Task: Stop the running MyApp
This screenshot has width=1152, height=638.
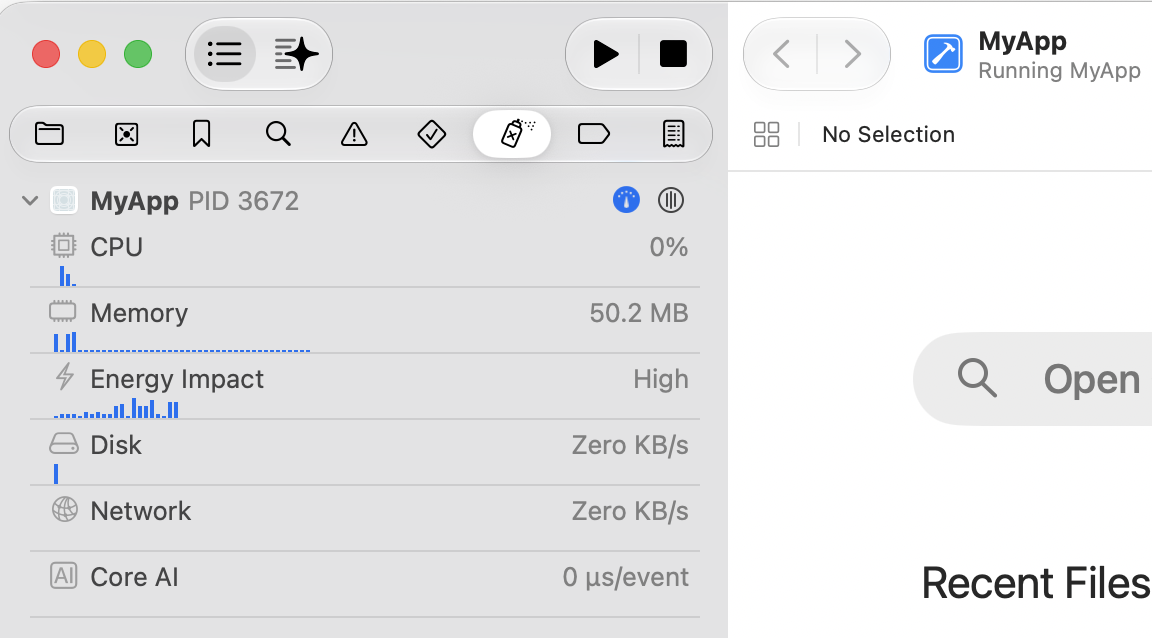Action: coord(673,54)
